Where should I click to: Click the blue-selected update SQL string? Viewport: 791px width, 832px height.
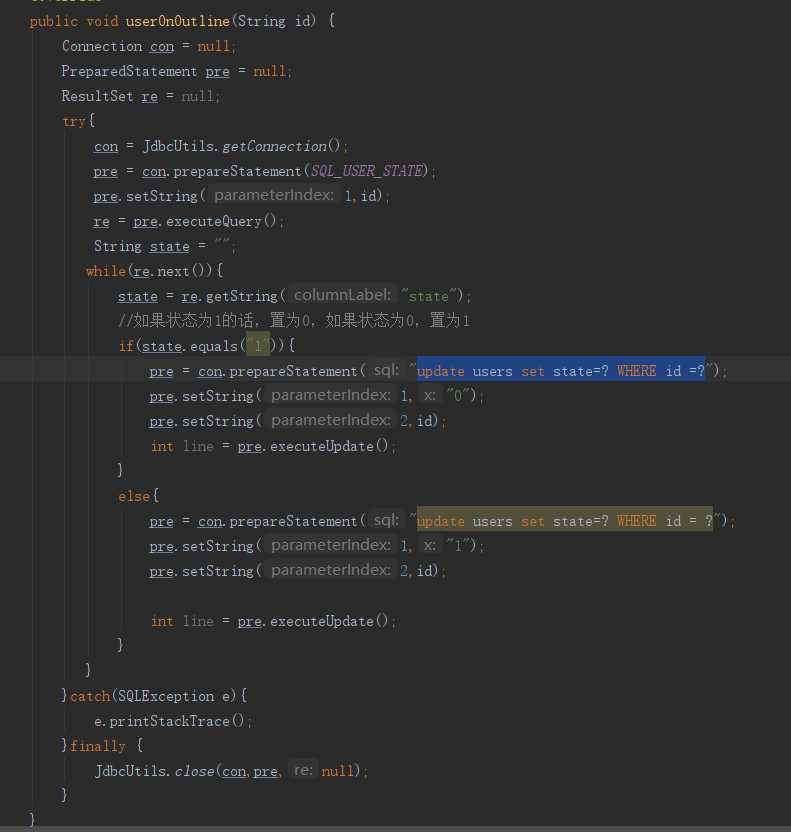coord(561,371)
